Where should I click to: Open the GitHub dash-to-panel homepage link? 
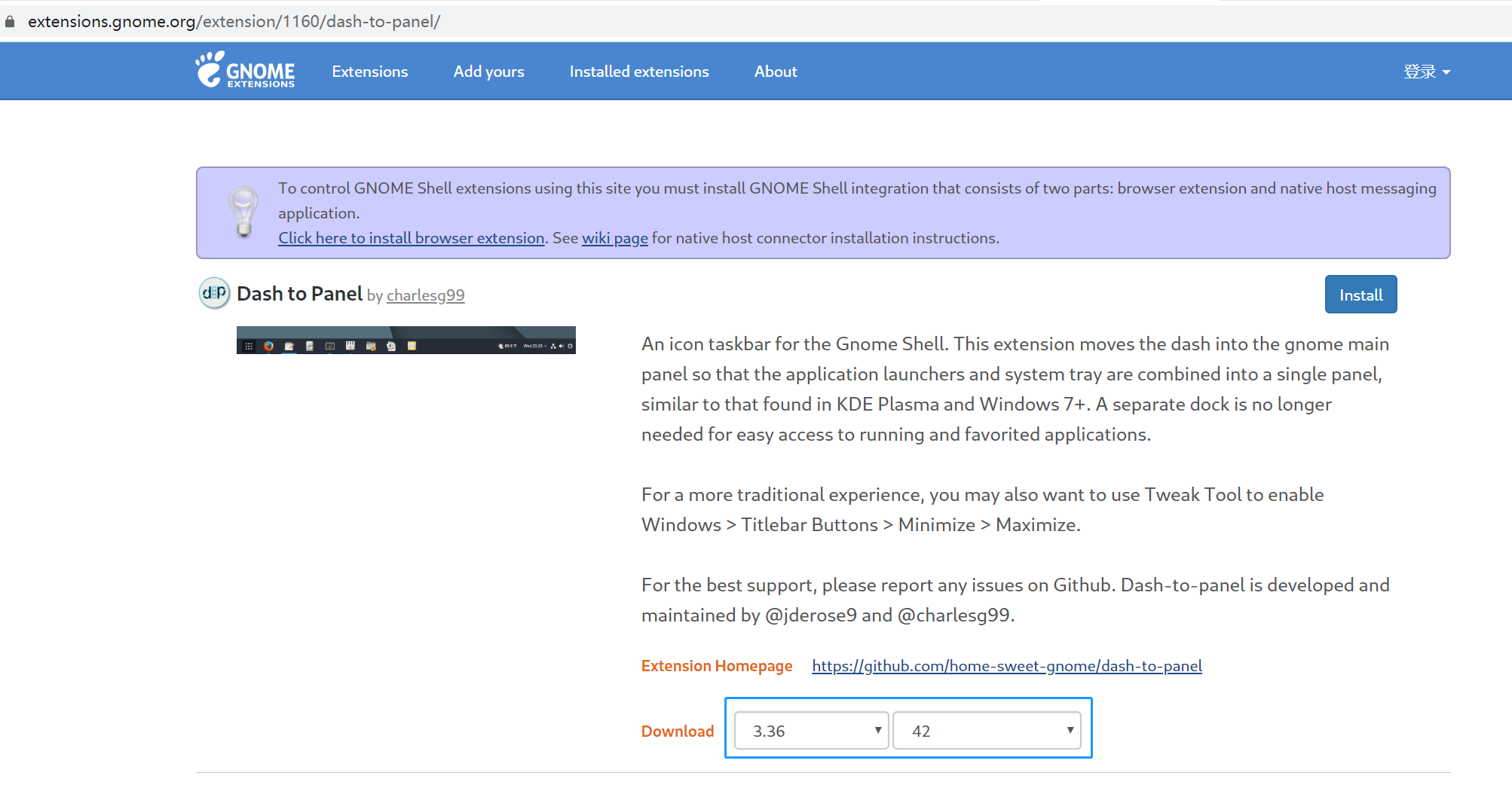pos(1007,666)
